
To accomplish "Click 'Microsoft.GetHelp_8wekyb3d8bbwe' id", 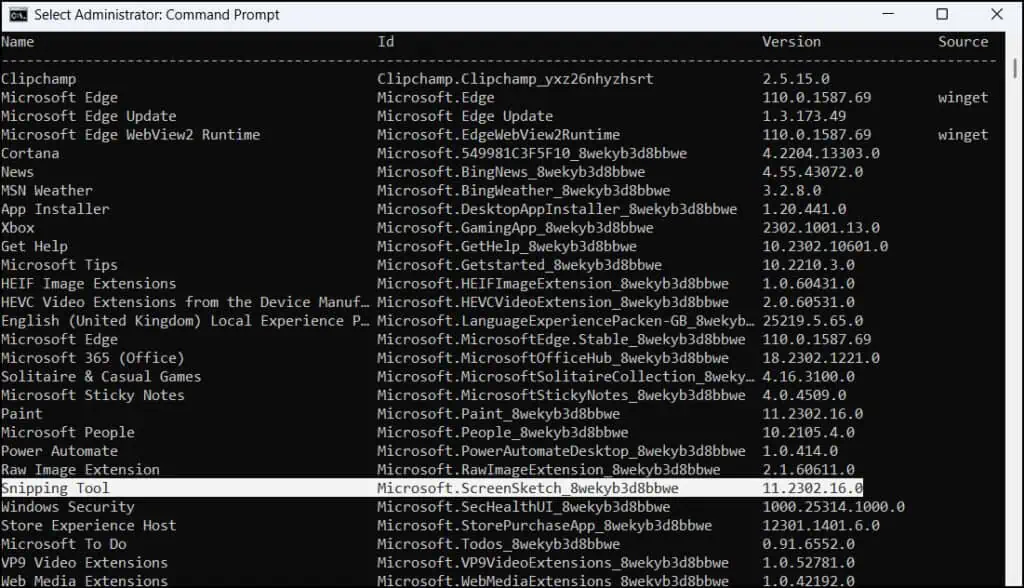I will click(507, 246).
